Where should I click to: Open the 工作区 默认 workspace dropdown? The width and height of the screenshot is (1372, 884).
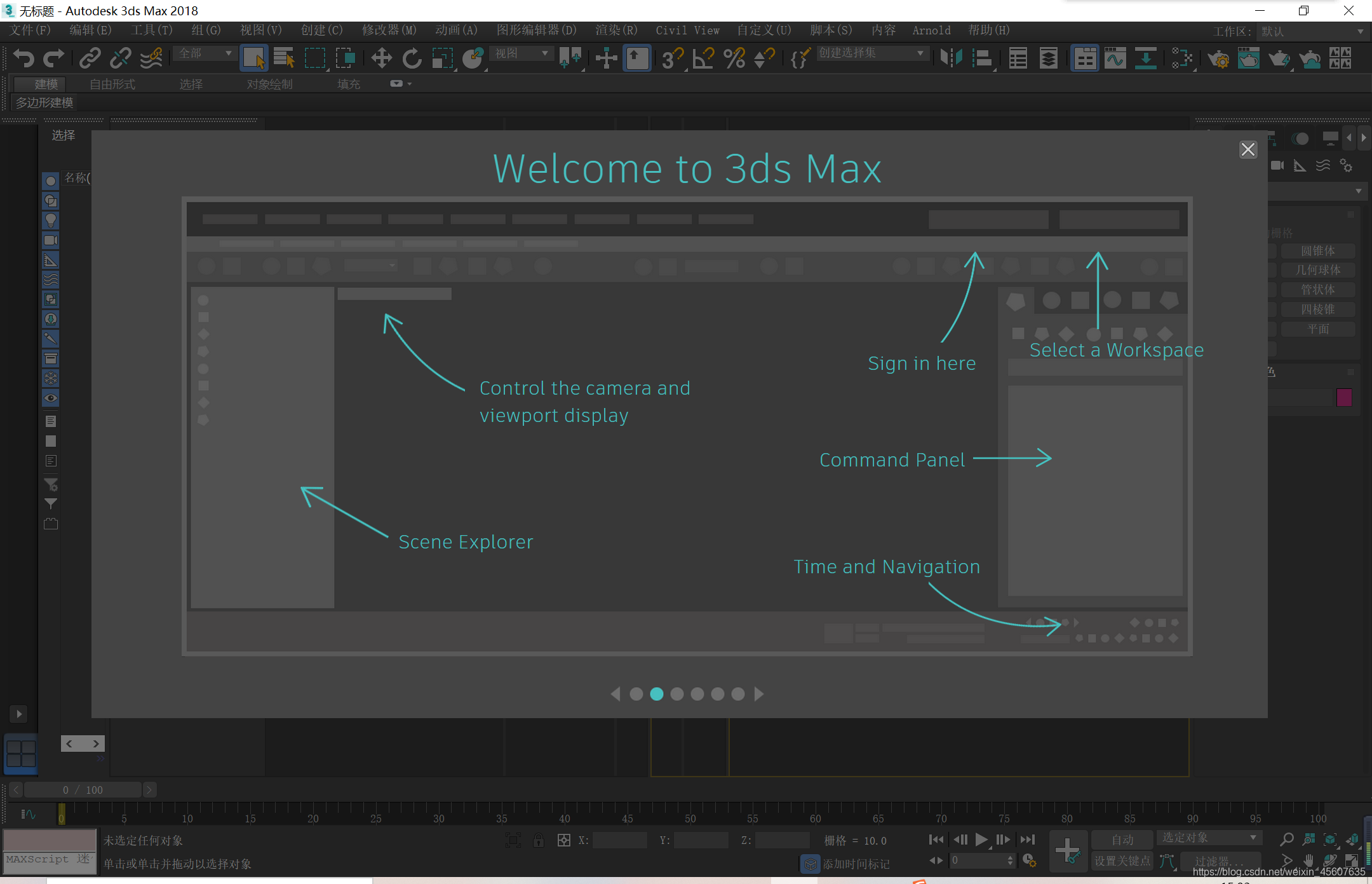tap(1312, 31)
